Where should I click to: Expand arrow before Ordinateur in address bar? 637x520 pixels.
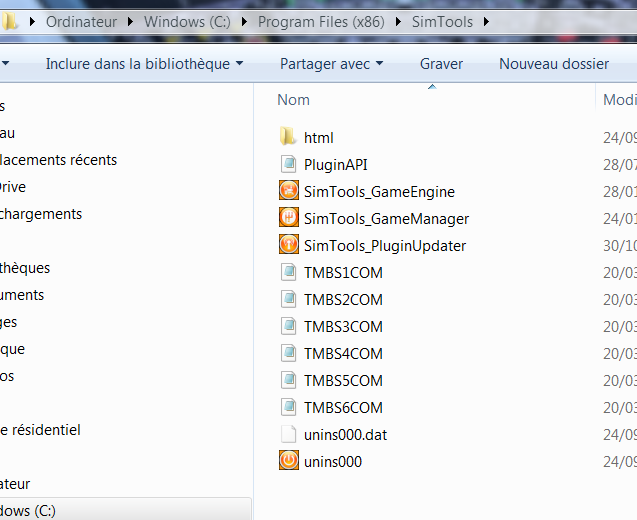[x=32, y=22]
